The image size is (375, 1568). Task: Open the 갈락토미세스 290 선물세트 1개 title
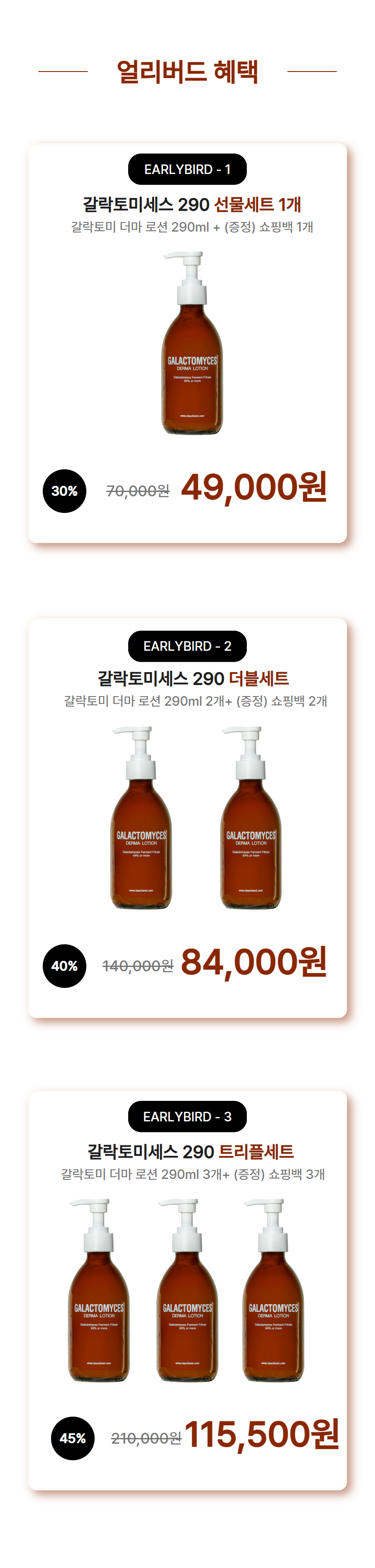(x=192, y=204)
